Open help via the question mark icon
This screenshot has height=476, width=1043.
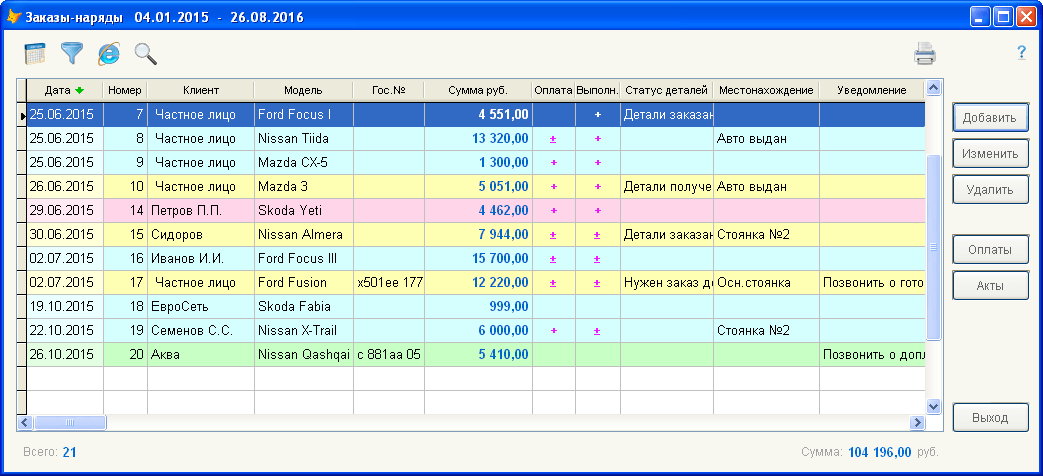click(1022, 53)
